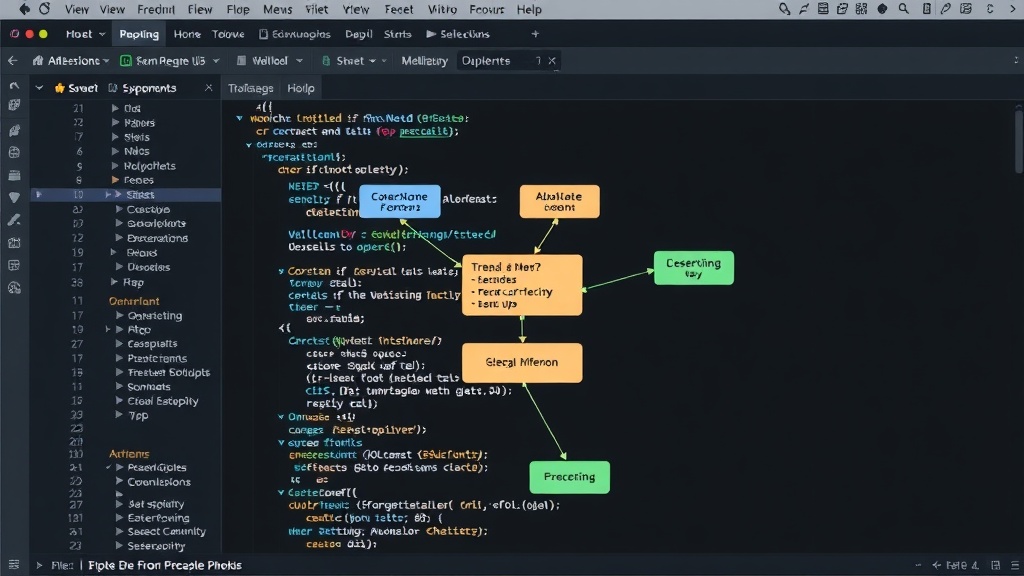Select the pencil tool in the left sidebar

point(14,220)
